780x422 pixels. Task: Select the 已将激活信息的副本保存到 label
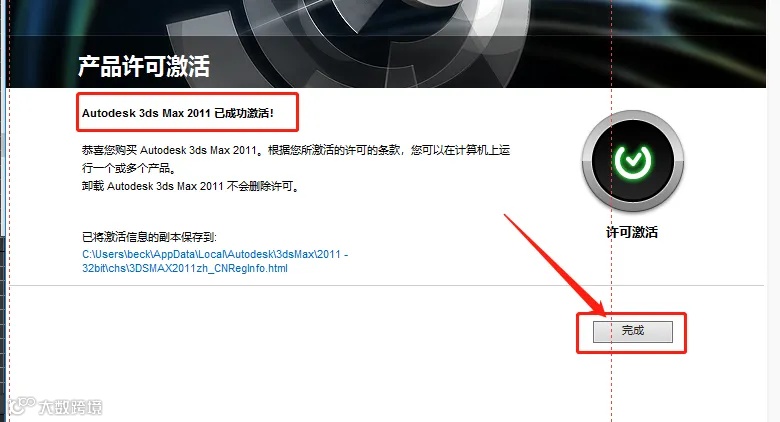click(x=149, y=236)
